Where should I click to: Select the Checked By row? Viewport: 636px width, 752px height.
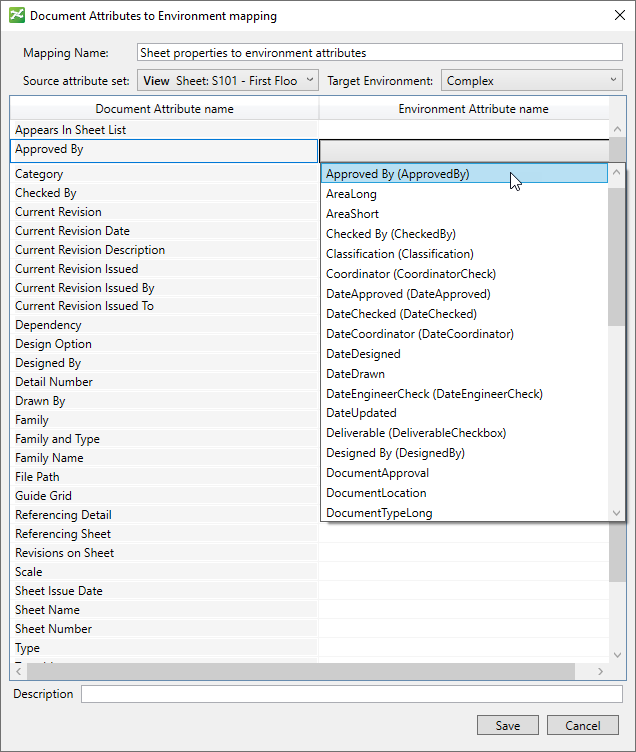click(164, 193)
